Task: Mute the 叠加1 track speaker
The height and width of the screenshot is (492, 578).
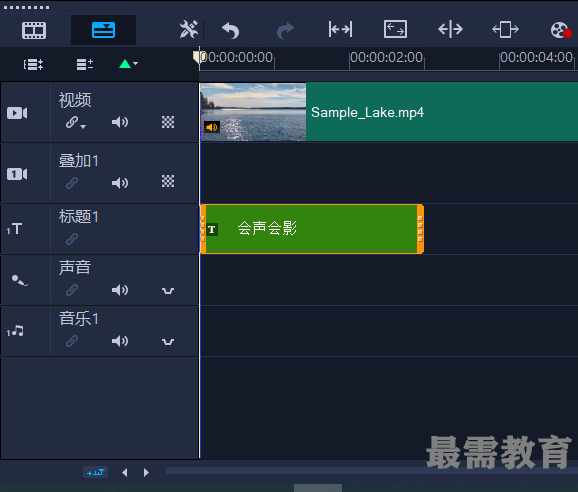Action: pyautogui.click(x=120, y=183)
